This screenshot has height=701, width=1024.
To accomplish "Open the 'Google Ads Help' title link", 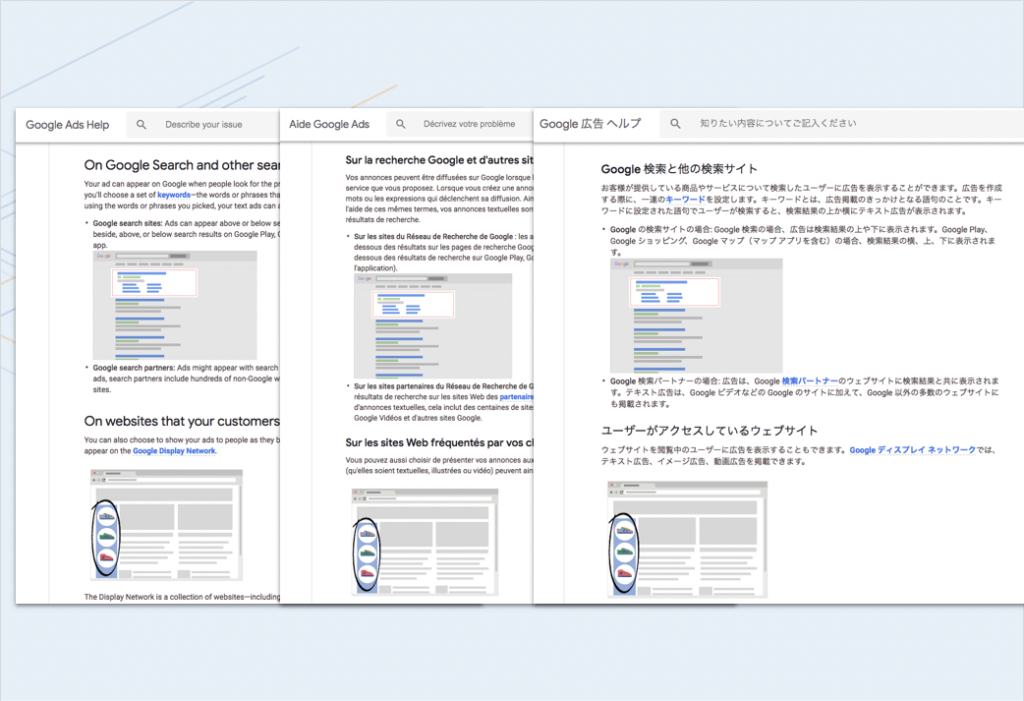I will [x=67, y=125].
